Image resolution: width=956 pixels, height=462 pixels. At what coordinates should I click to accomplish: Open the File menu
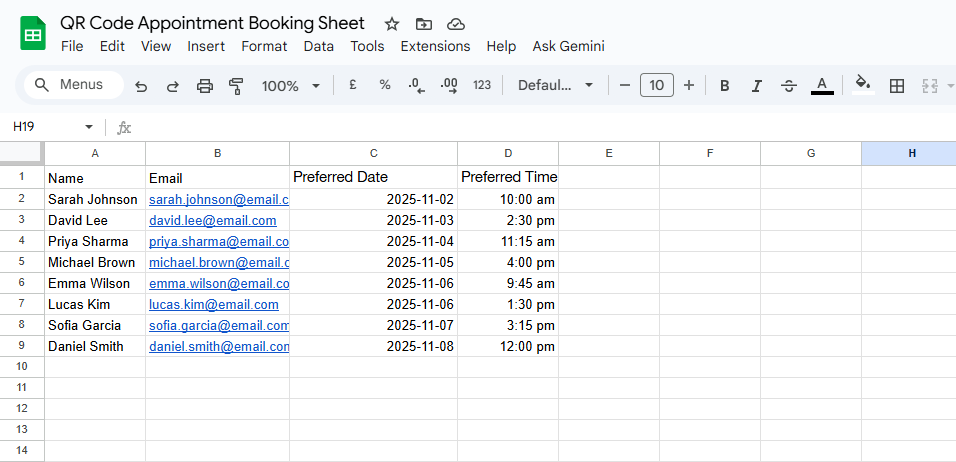(72, 46)
